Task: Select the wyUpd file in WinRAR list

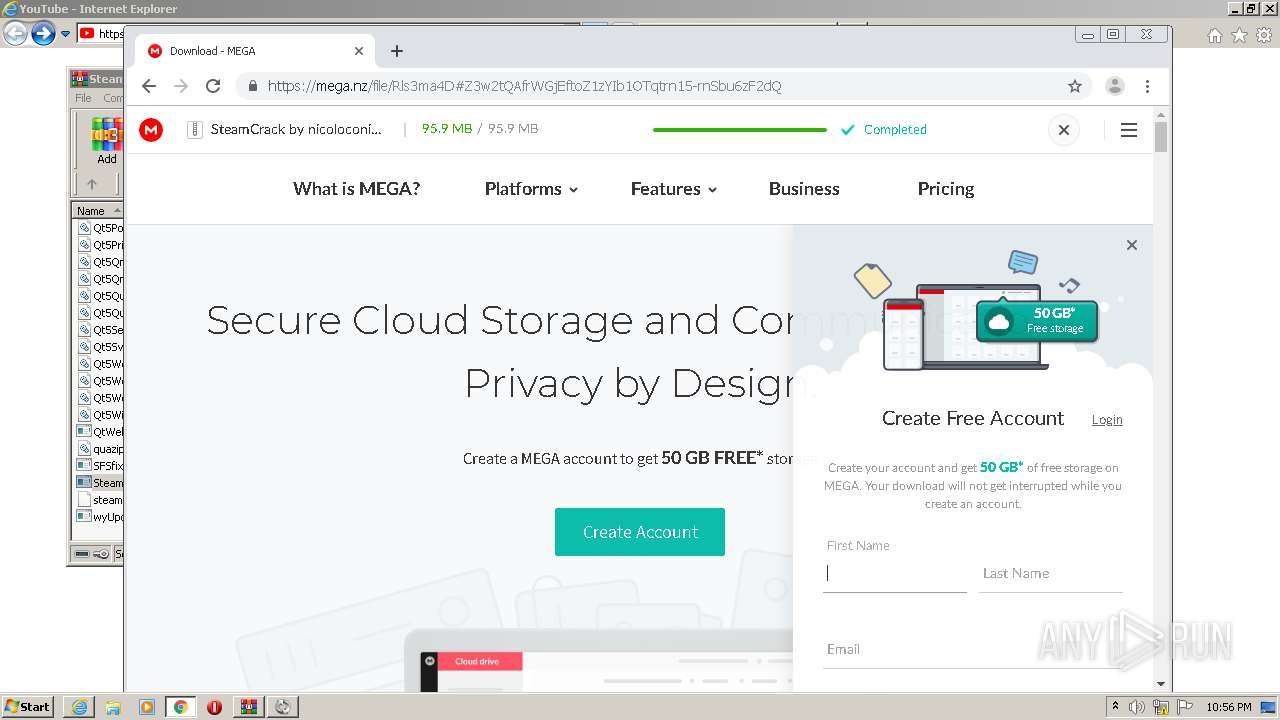Action: [x=100, y=517]
